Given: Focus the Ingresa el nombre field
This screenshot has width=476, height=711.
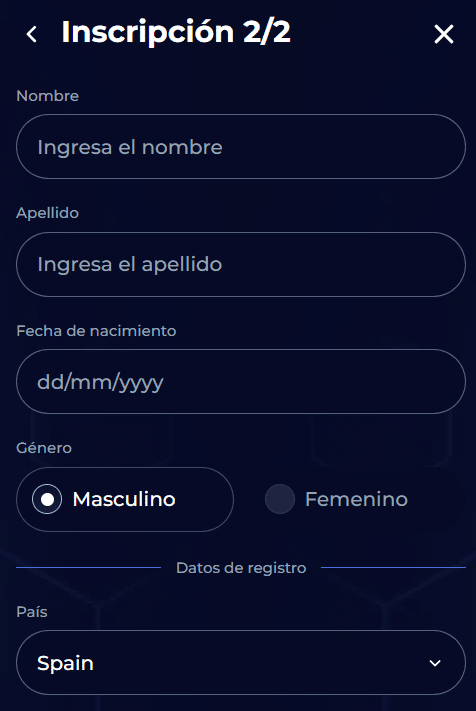Looking at the screenshot, I should tap(241, 146).
